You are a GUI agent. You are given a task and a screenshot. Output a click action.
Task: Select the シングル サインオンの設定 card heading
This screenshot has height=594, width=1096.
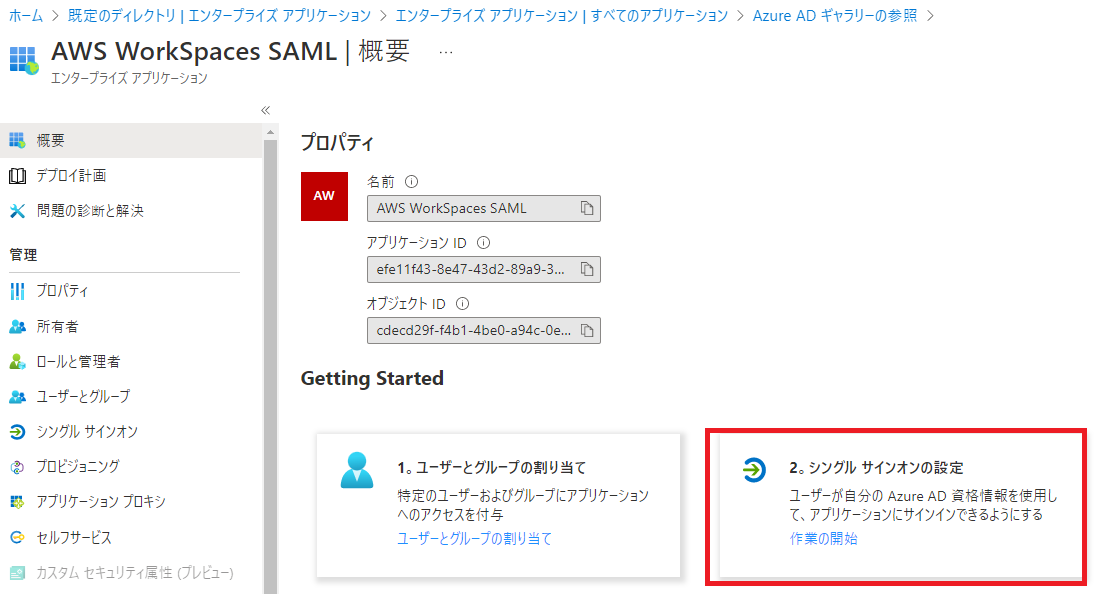tap(877, 468)
